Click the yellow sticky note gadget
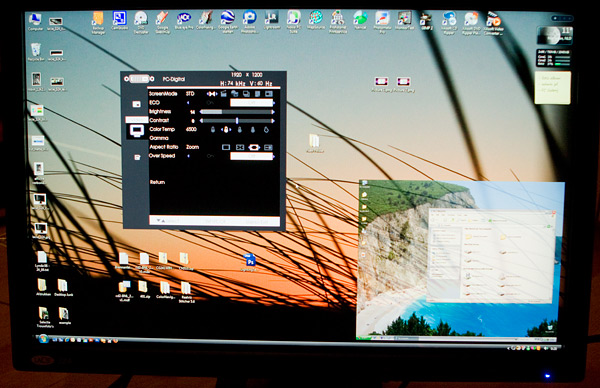Viewport: 600px width, 388px height. (x=553, y=88)
